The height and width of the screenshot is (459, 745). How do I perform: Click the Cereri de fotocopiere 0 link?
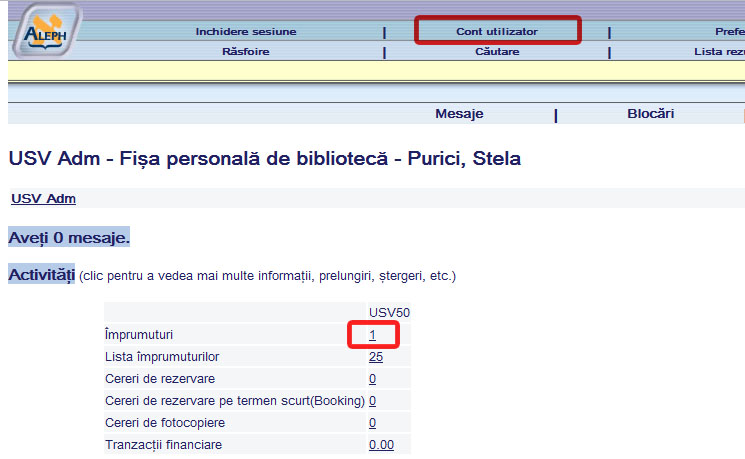372,423
